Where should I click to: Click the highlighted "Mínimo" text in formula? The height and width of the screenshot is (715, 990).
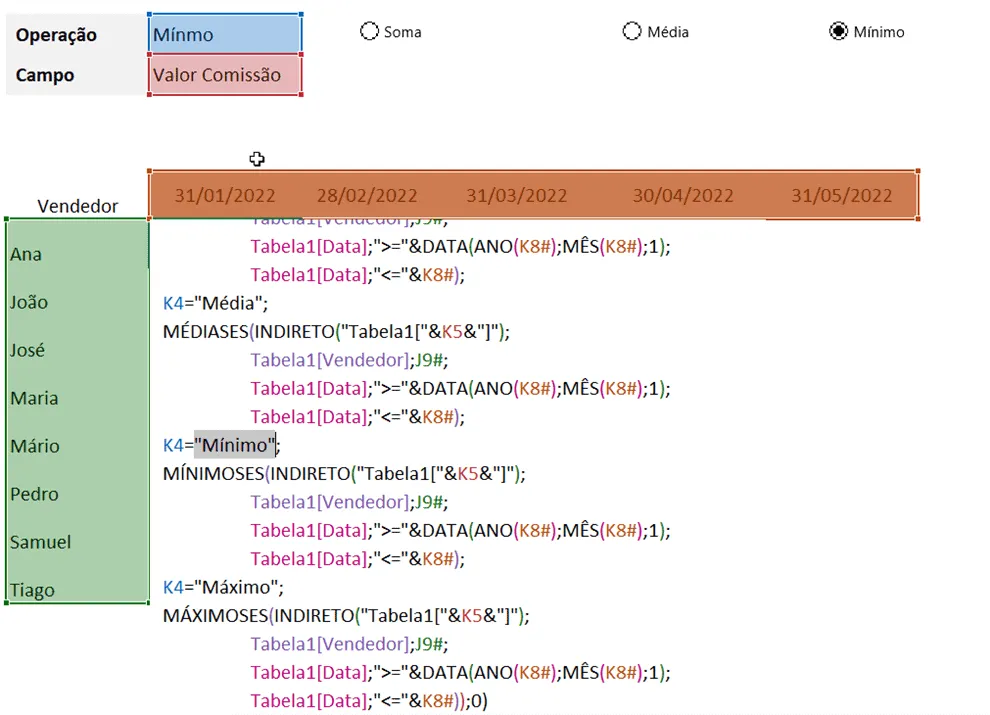[x=235, y=445]
